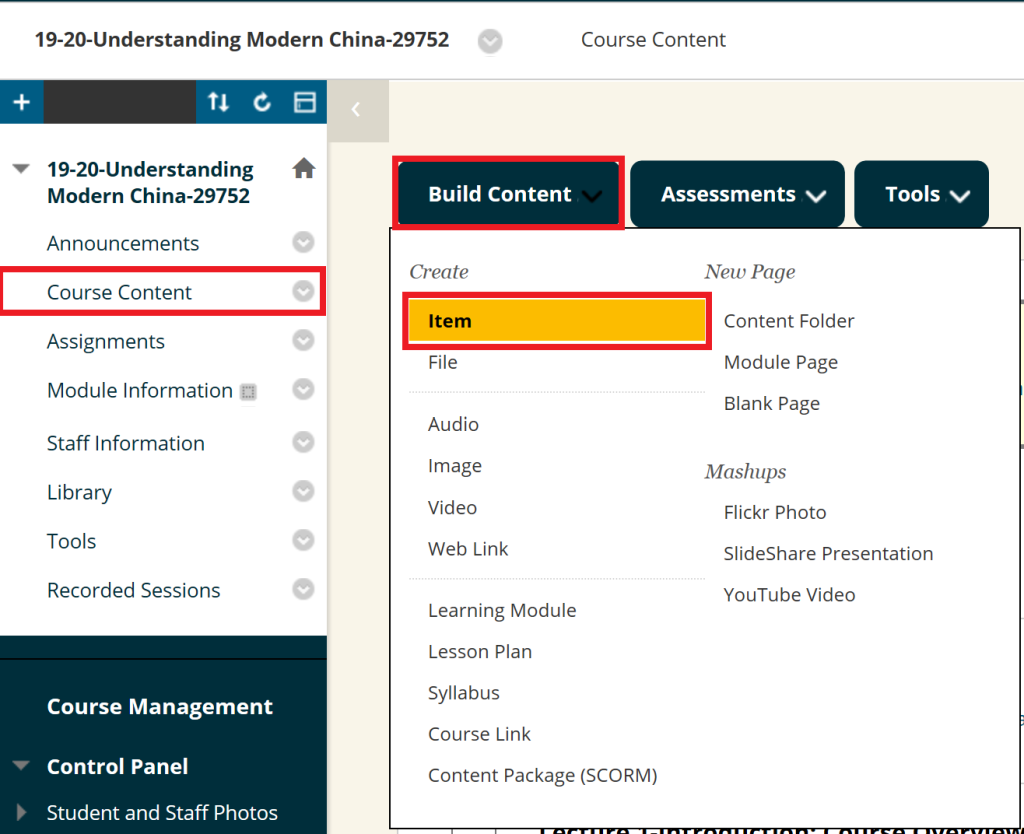
Task: Open course menu in a separate window
Action: pyautogui.click(x=303, y=102)
